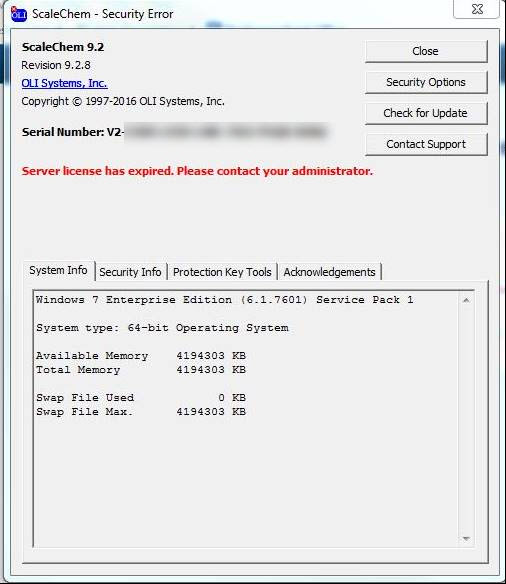
Task: Click the System type 64-bit line
Action: 162,328
